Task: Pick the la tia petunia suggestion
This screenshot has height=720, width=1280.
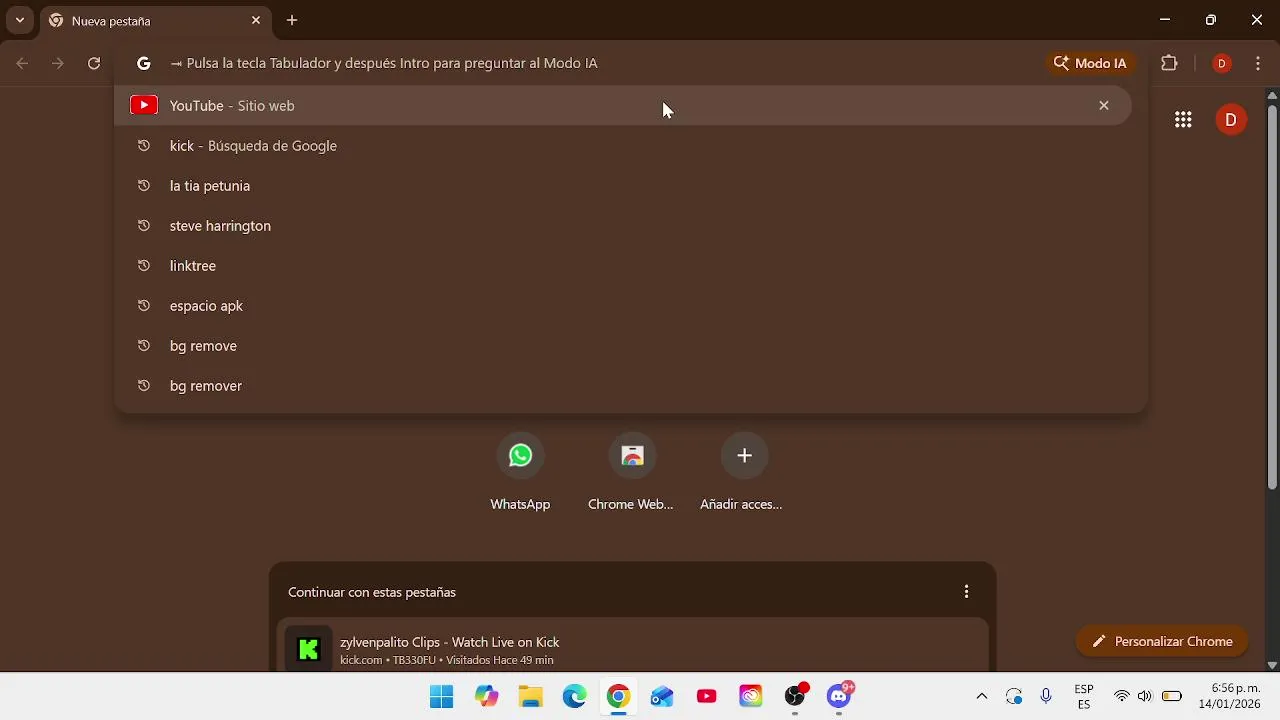Action: click(622, 185)
